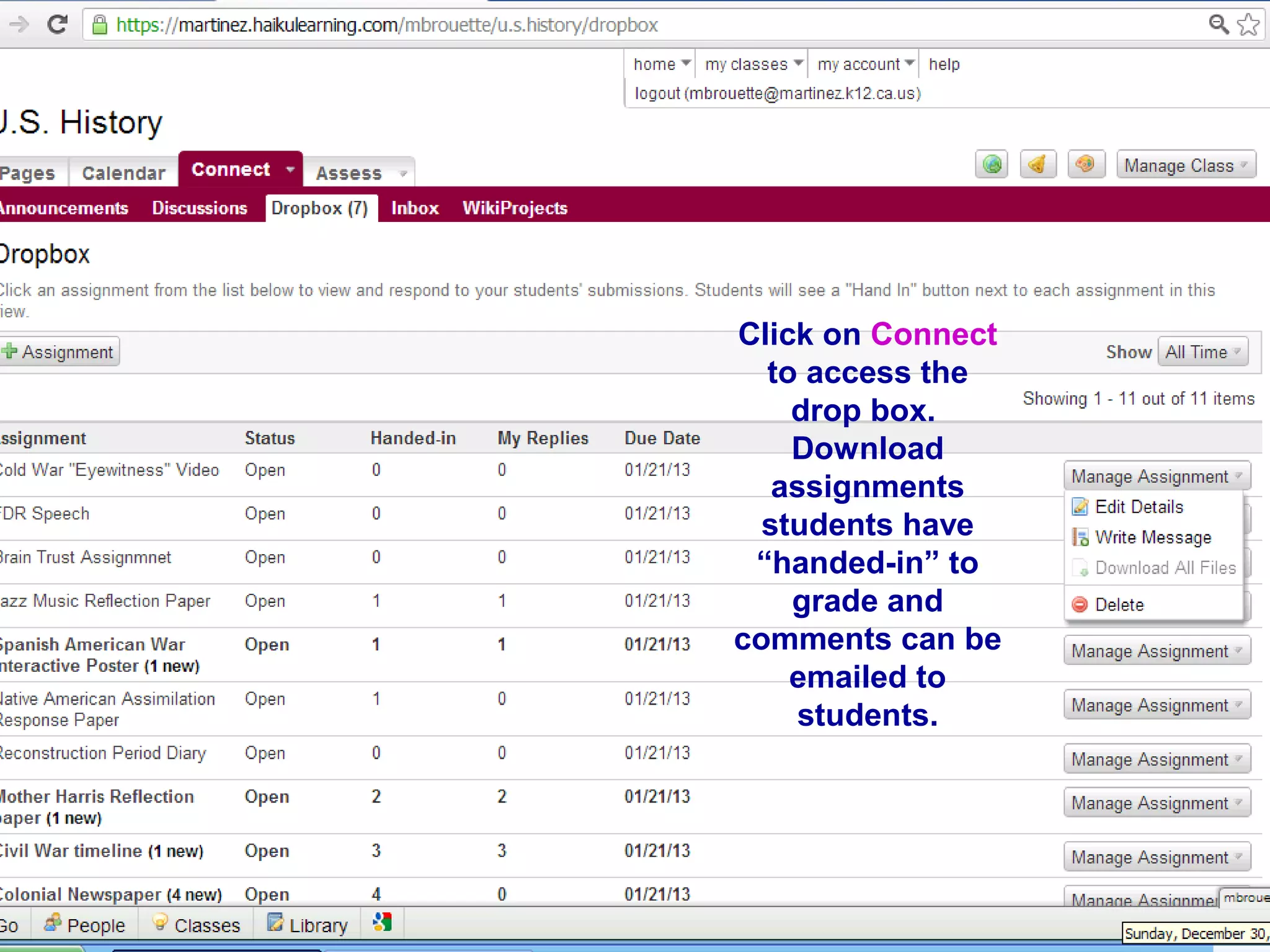This screenshot has width=1270, height=952.
Task: Open the Manage Class dropdown
Action: [x=1186, y=165]
